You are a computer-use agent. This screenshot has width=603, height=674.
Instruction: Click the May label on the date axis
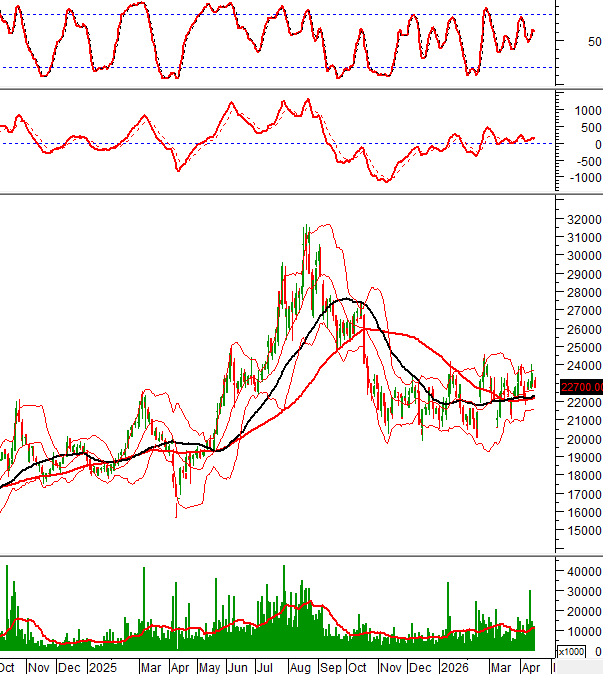(209, 667)
